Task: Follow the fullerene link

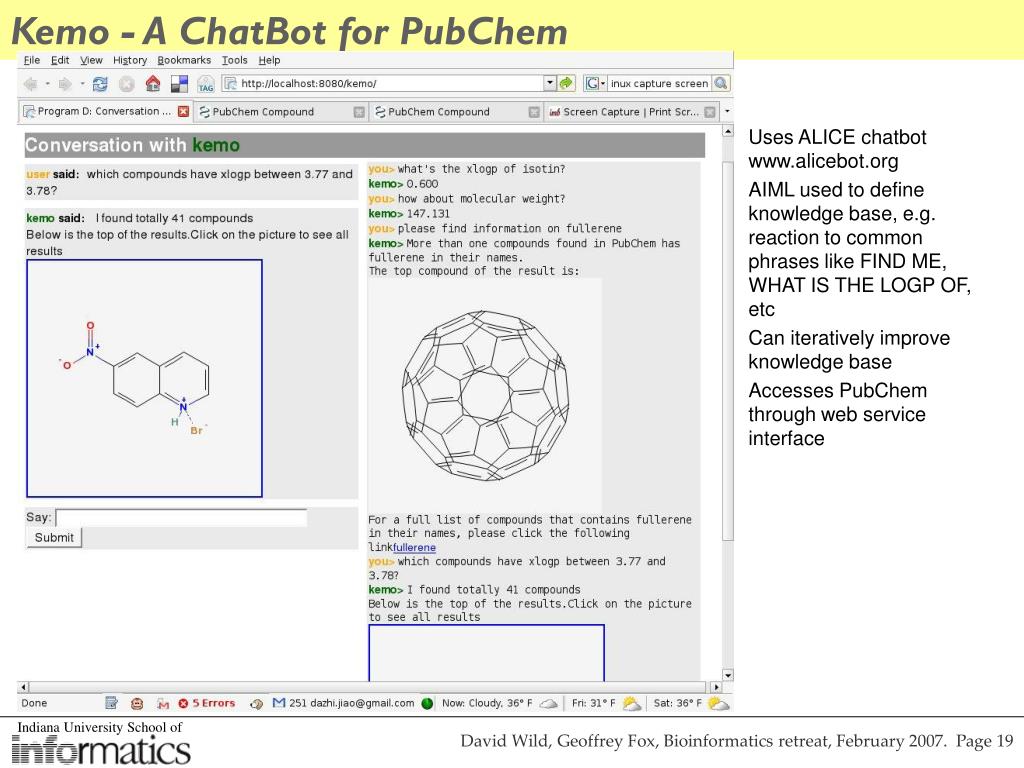Action: pyautogui.click(x=414, y=547)
